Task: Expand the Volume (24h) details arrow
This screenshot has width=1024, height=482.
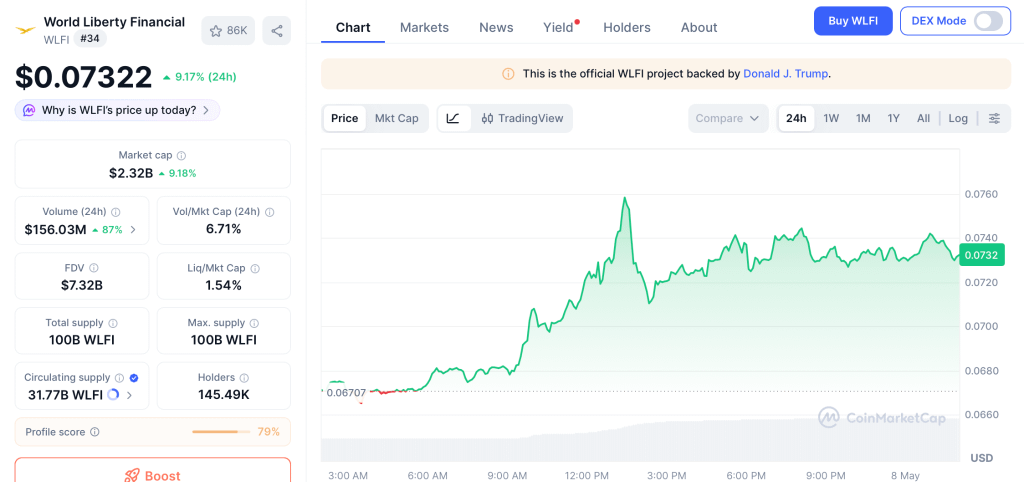Action: click(133, 229)
